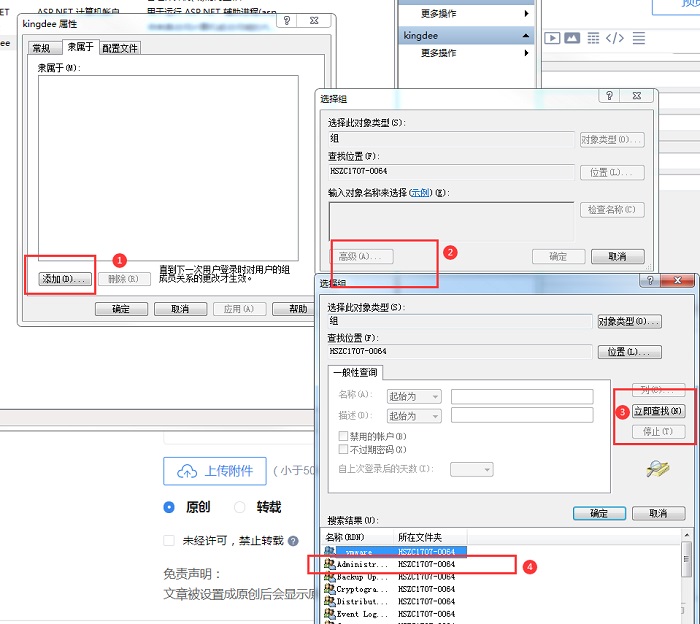Screen dimensions: 700x624
Task: Click the 立即查找 button
Action: click(x=659, y=411)
